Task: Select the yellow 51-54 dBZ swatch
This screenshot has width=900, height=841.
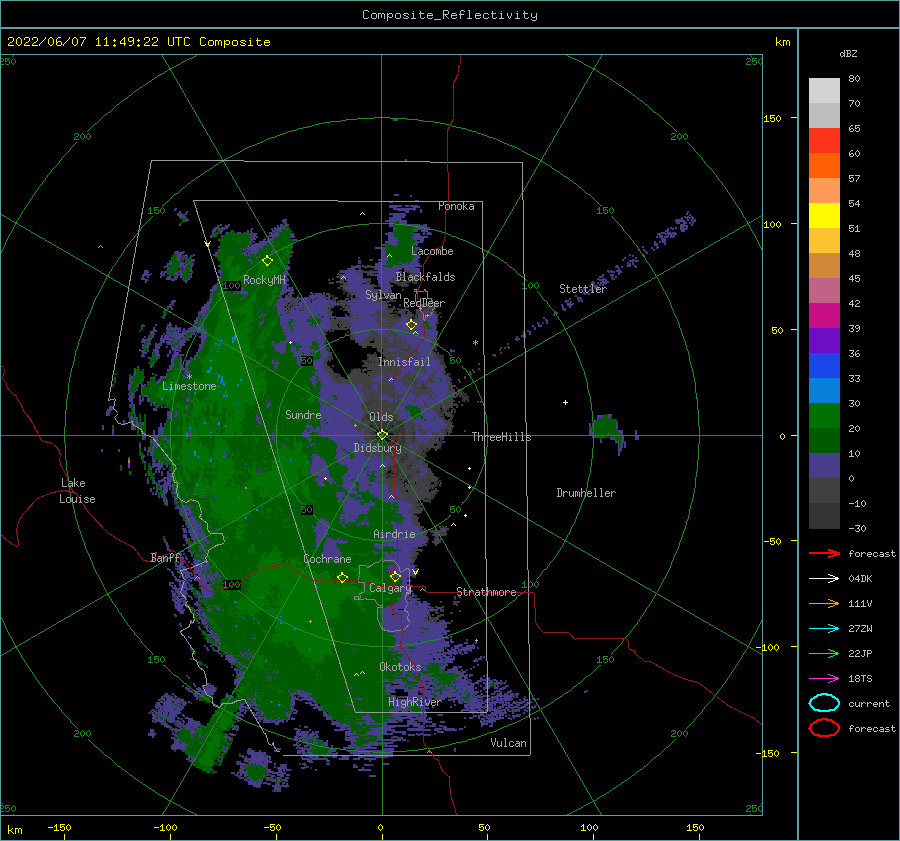Action: (824, 215)
